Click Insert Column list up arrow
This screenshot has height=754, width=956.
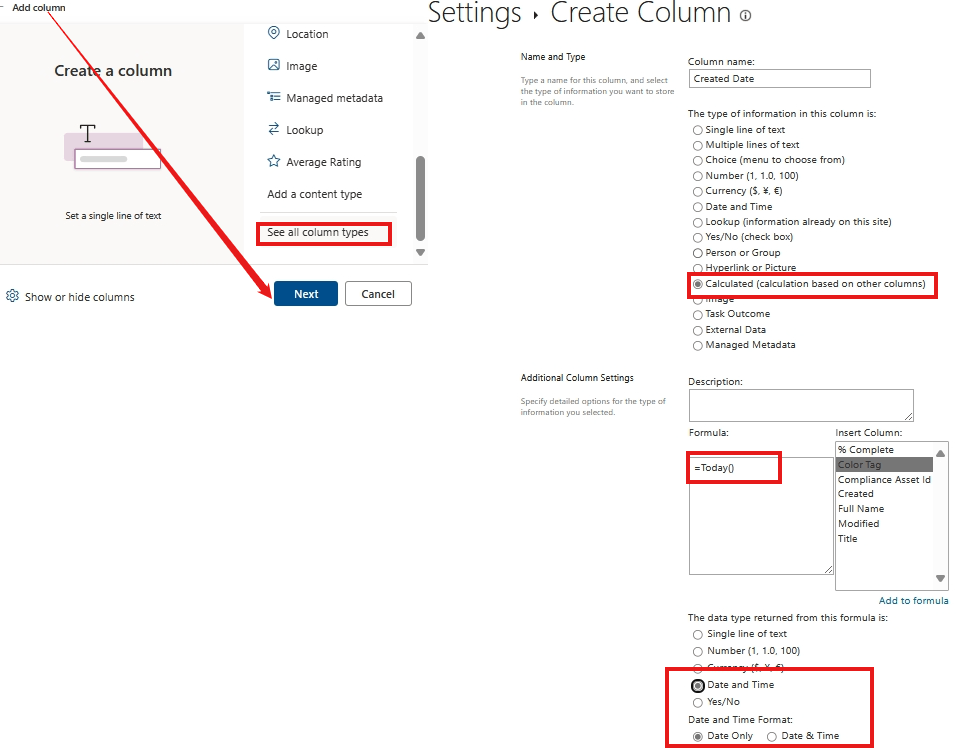tap(940, 453)
